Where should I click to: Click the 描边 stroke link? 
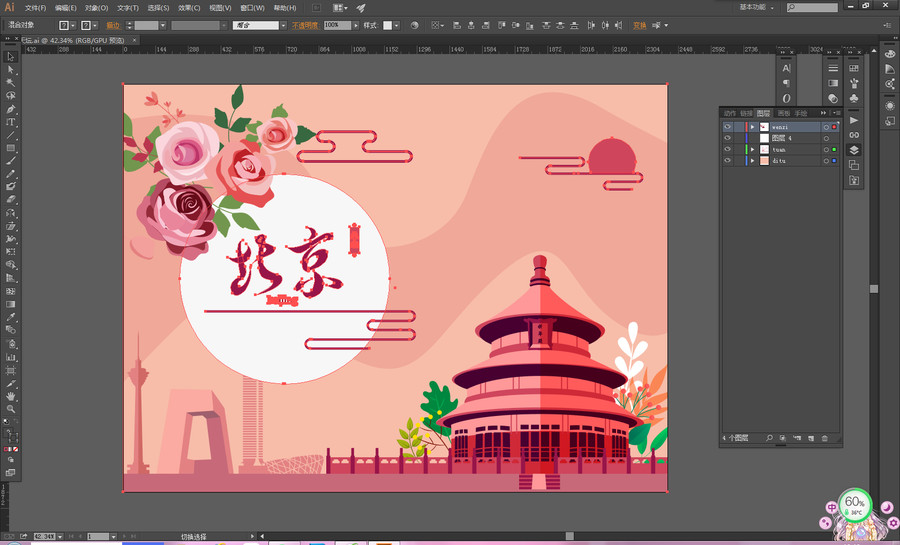pyautogui.click(x=113, y=25)
